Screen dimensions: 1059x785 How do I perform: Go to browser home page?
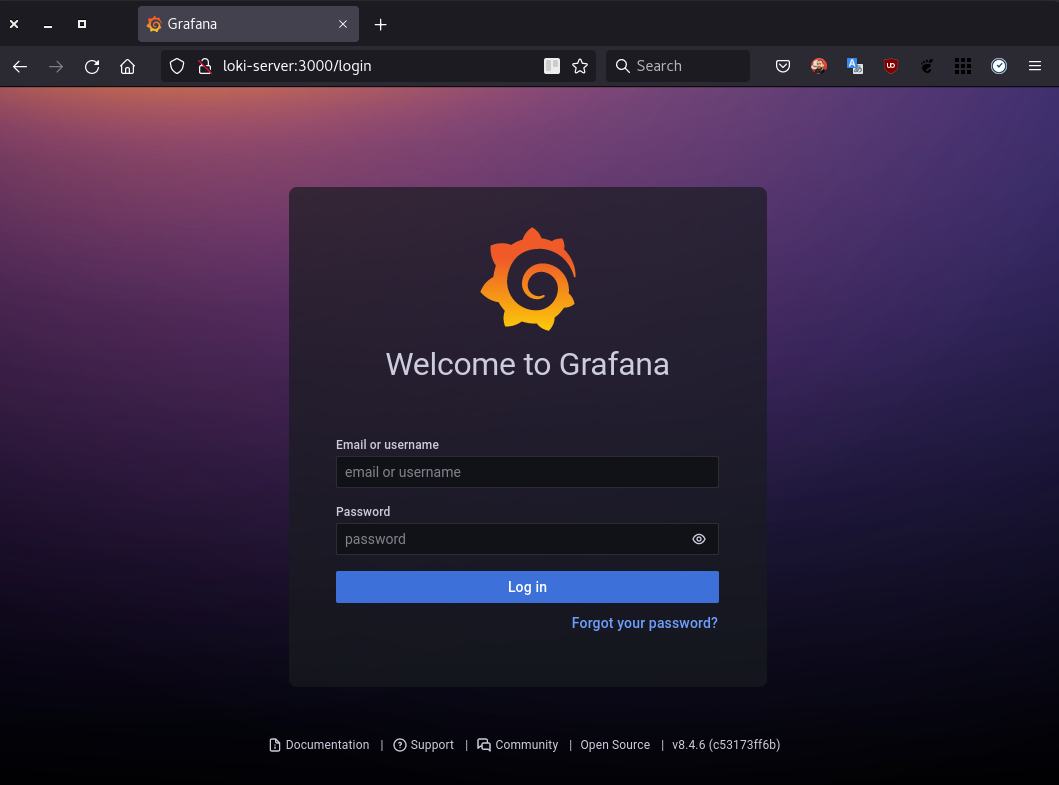coord(127,66)
